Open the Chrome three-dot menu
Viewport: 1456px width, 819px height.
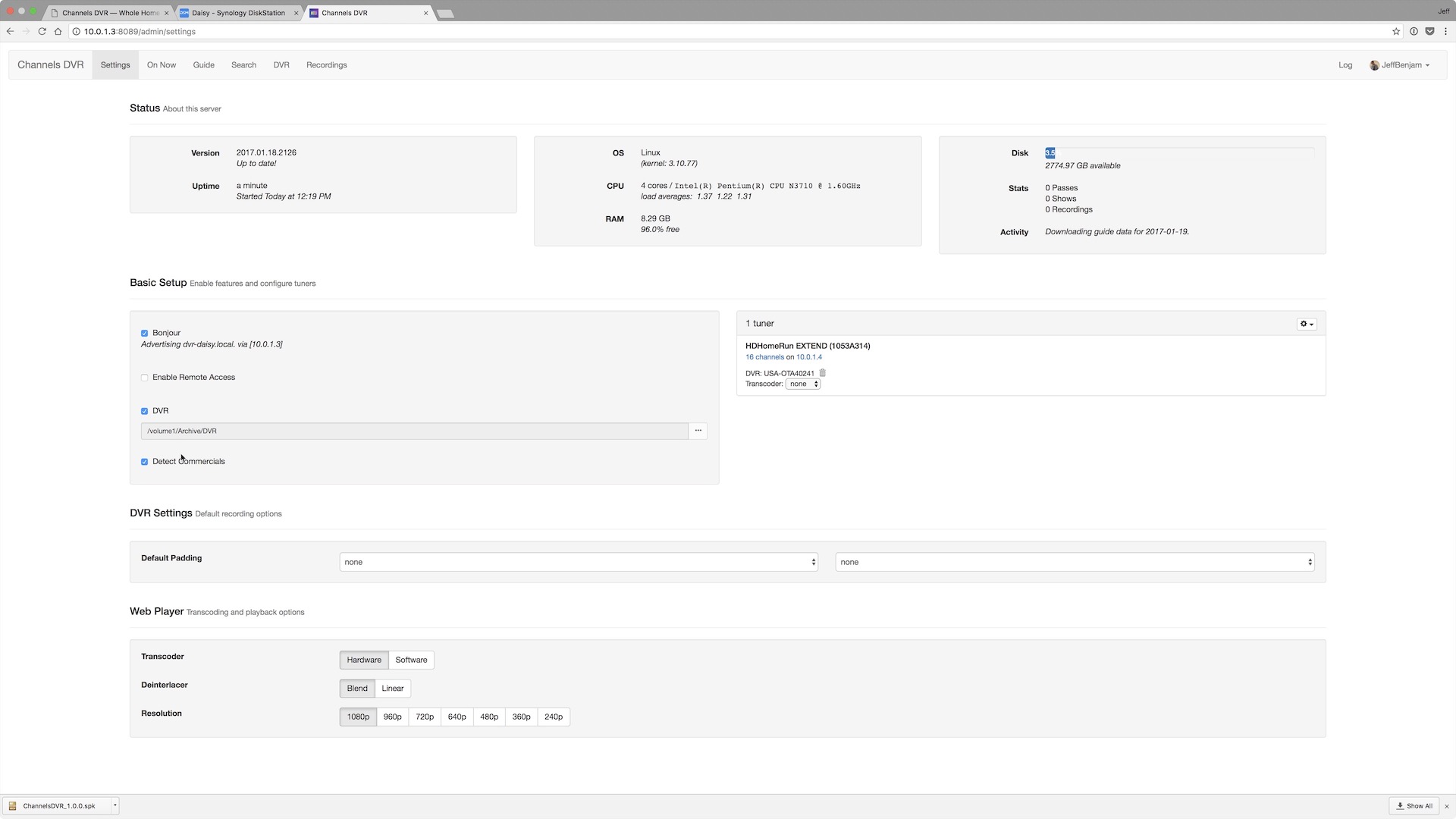[1445, 31]
